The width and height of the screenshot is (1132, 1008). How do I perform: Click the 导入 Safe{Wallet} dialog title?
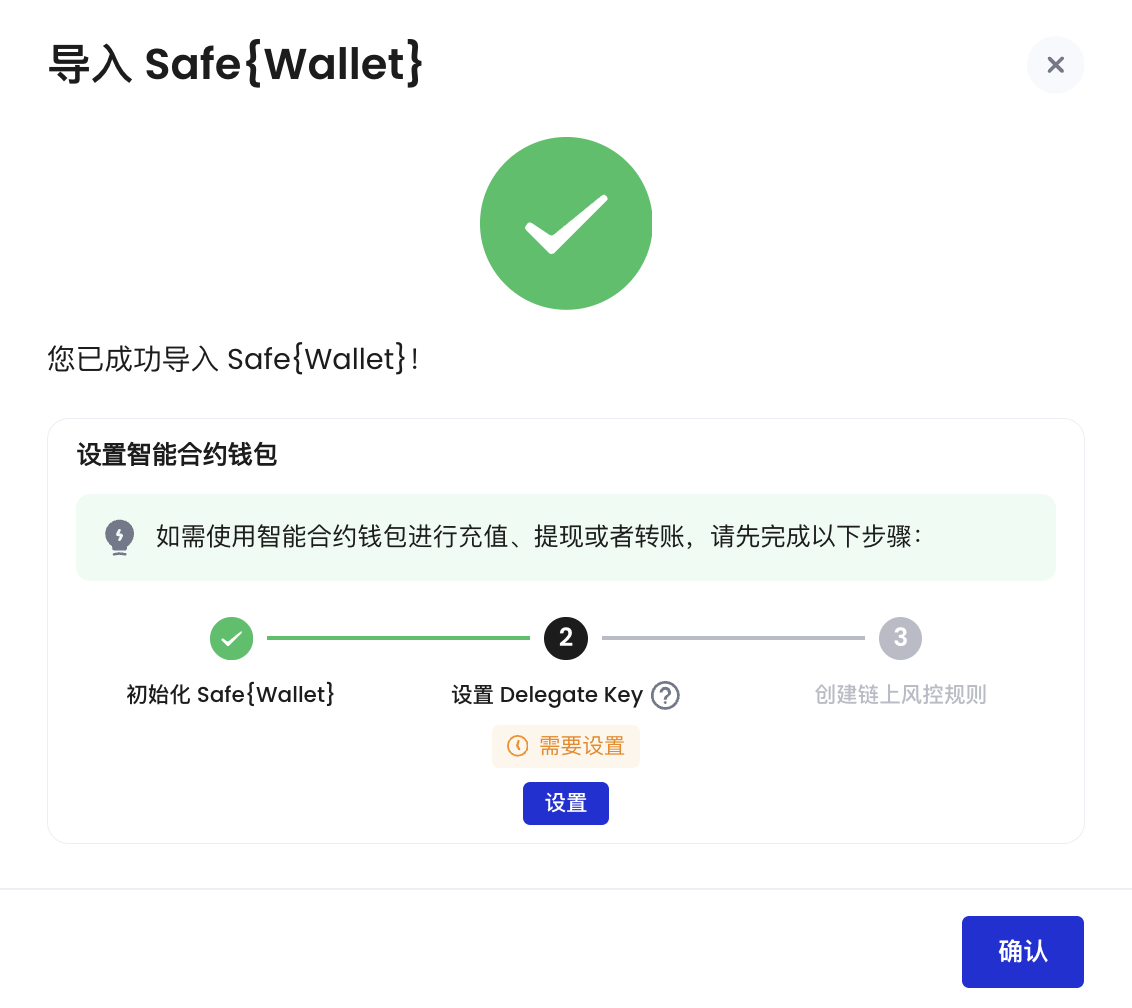coord(235,64)
